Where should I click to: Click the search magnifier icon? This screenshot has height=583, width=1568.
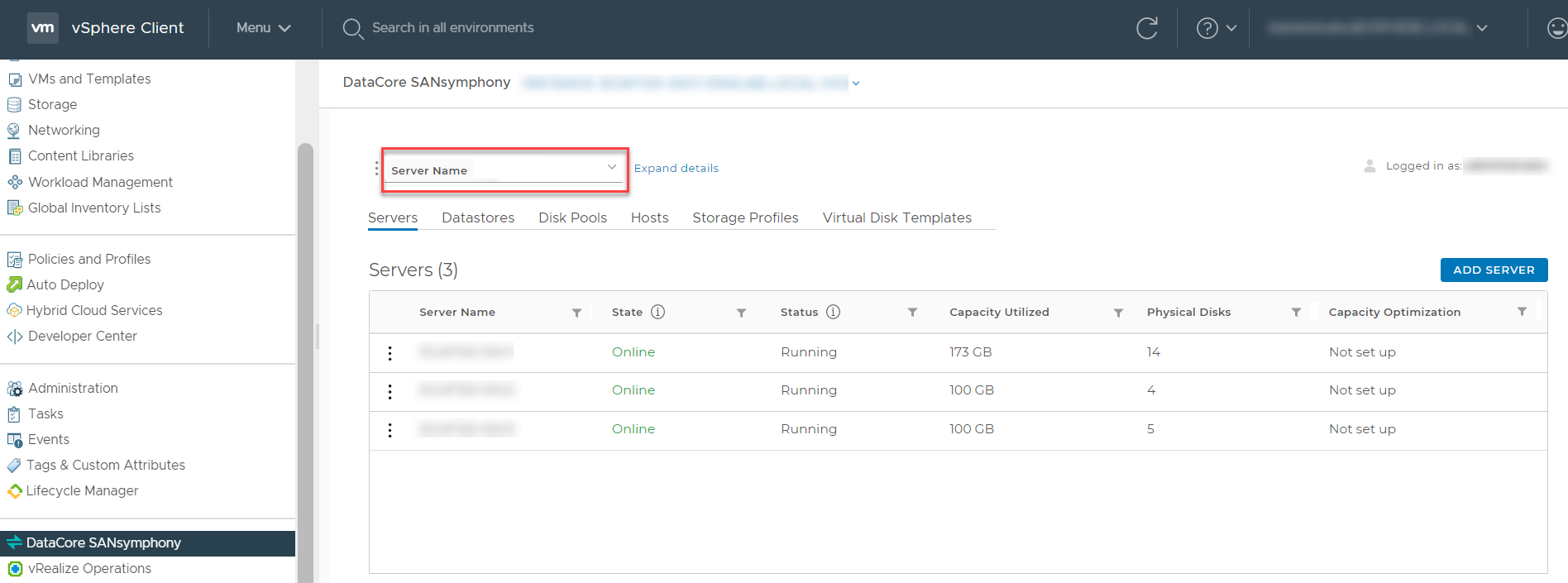point(353,28)
